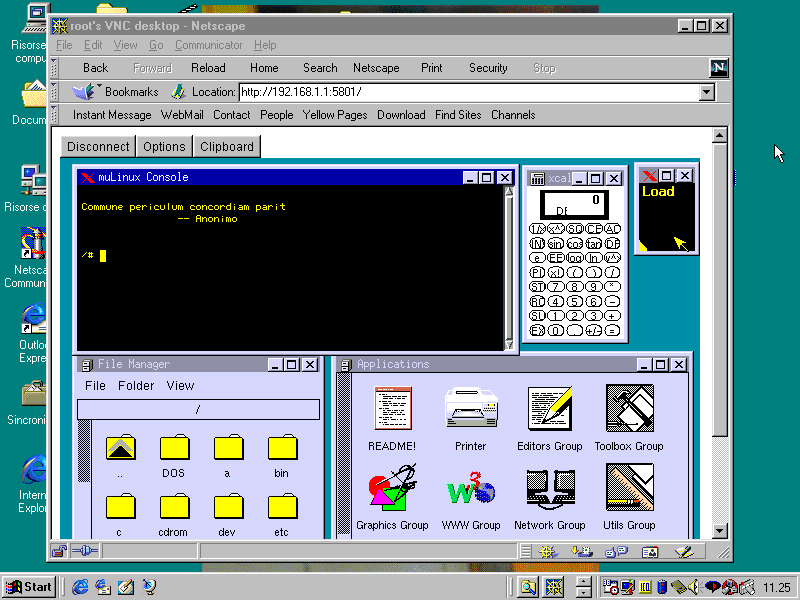Open the WWW Group icon
800x600 pixels.
click(470, 489)
